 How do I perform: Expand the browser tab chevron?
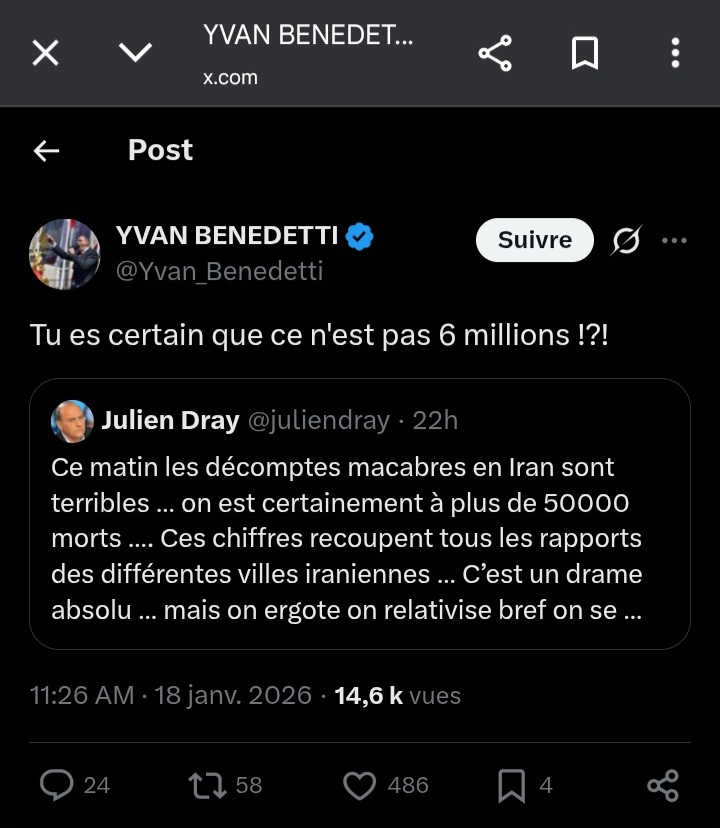pyautogui.click(x=135, y=53)
